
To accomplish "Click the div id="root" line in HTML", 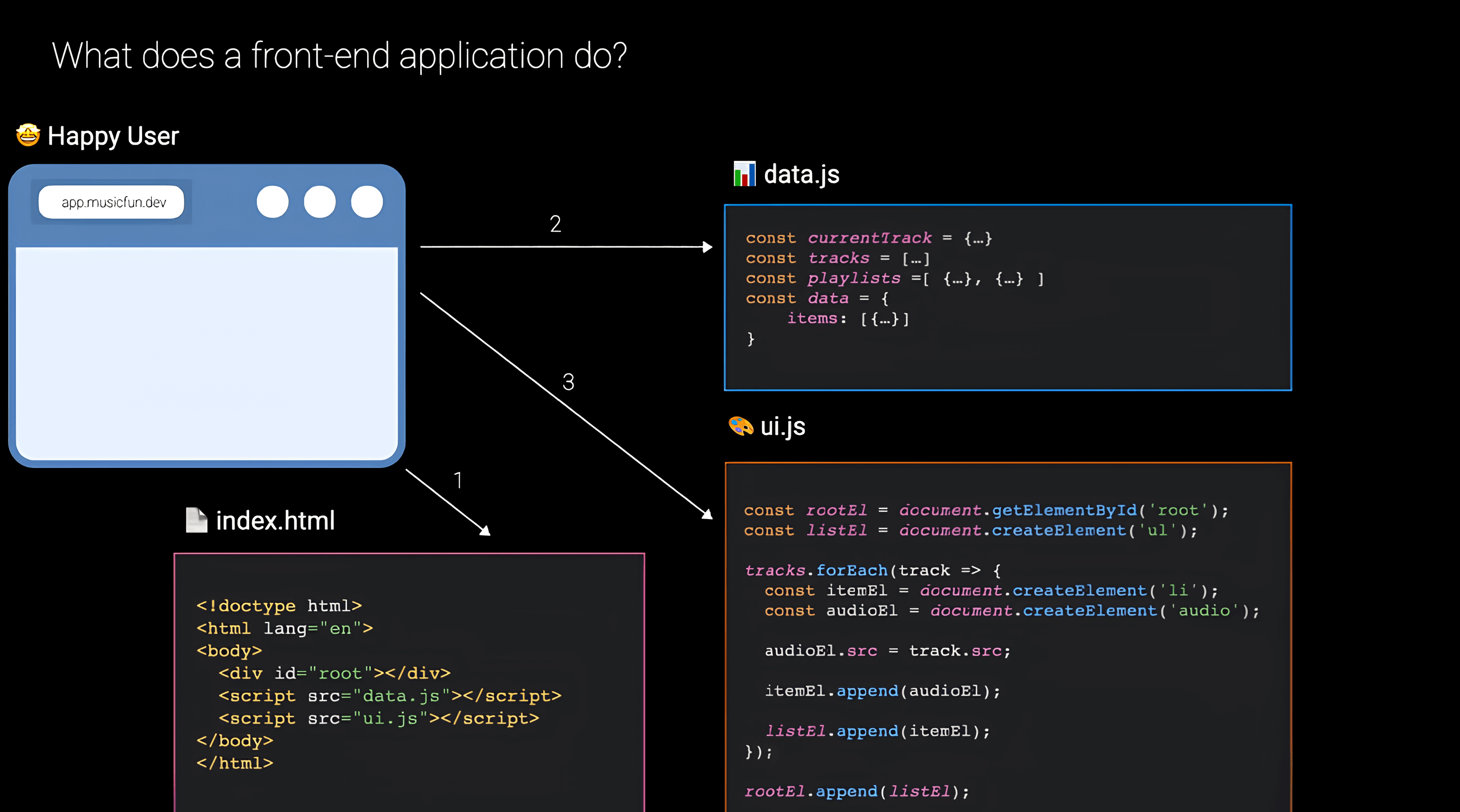I will click(x=334, y=673).
